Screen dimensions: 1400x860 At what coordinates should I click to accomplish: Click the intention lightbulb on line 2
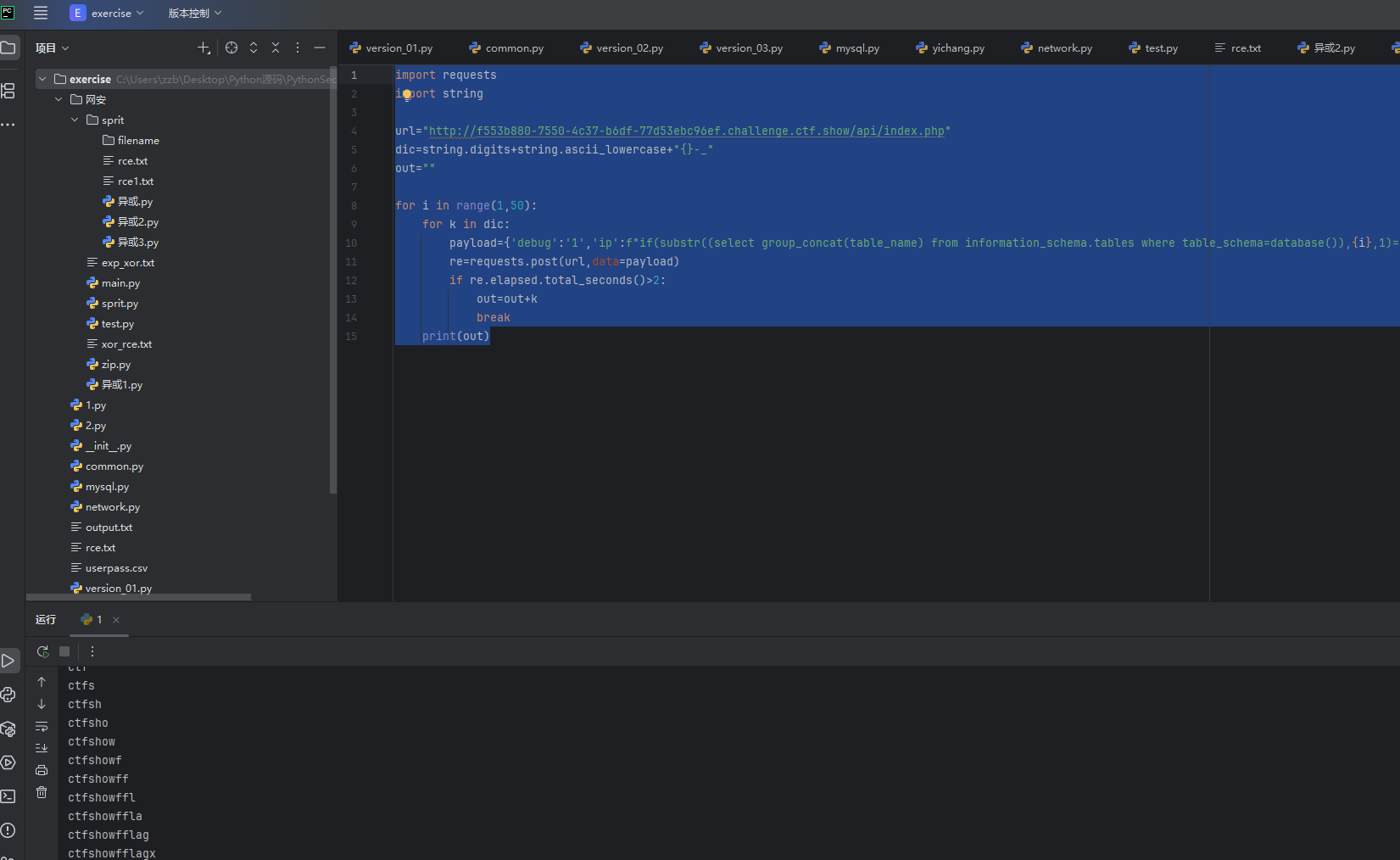coord(407,94)
